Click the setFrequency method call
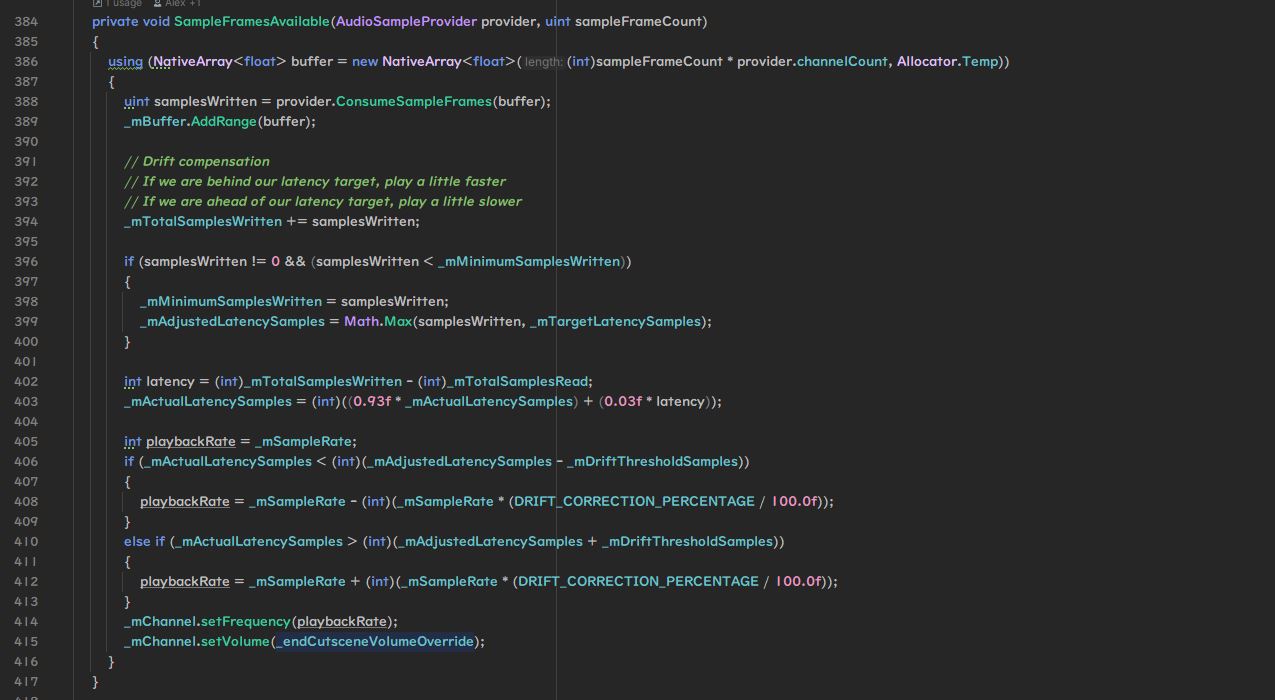Viewport: 1275px width, 700px height. click(246, 621)
